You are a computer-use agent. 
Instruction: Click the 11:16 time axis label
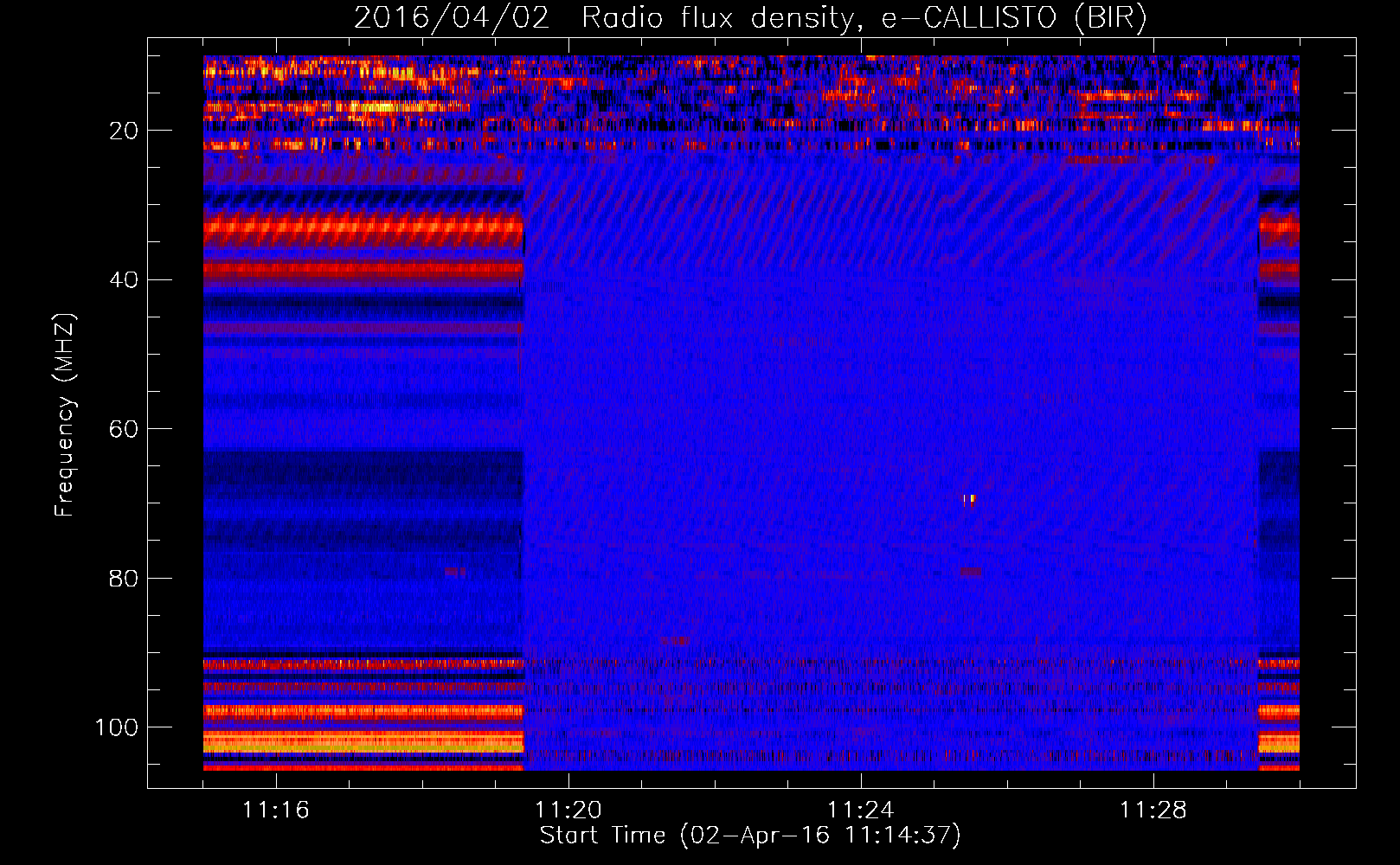pos(275,811)
